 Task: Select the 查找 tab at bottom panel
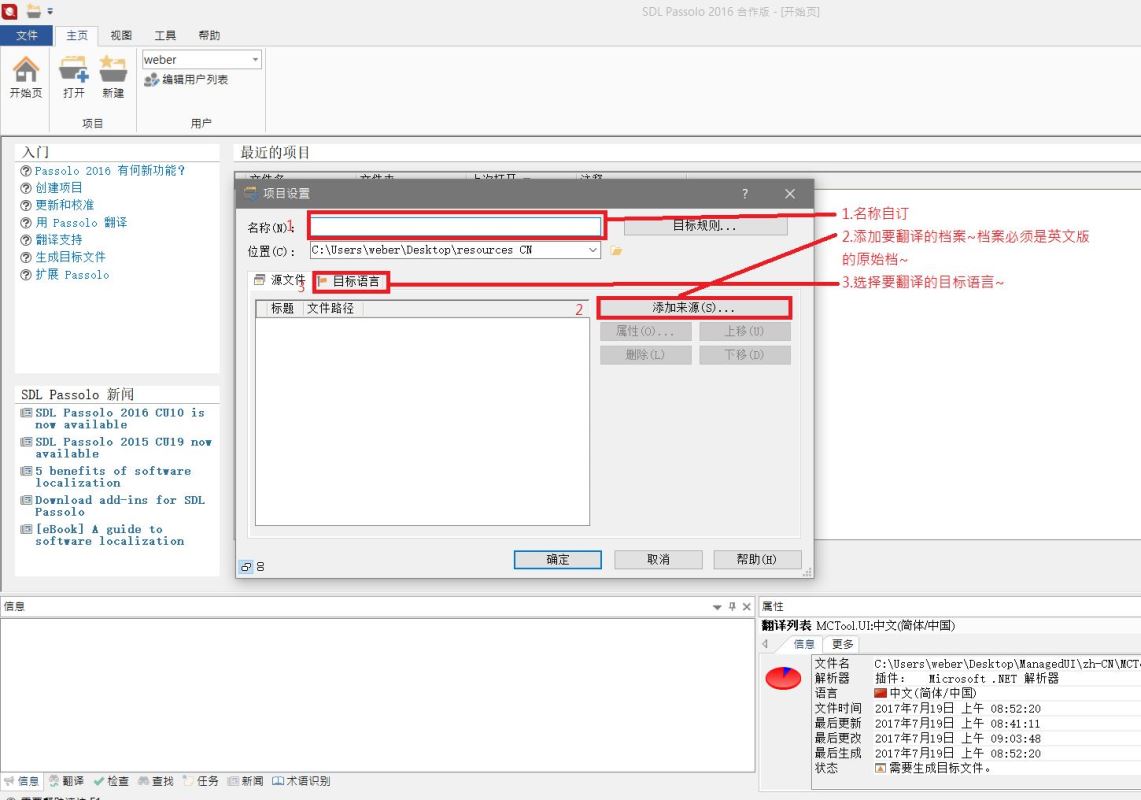point(156,781)
